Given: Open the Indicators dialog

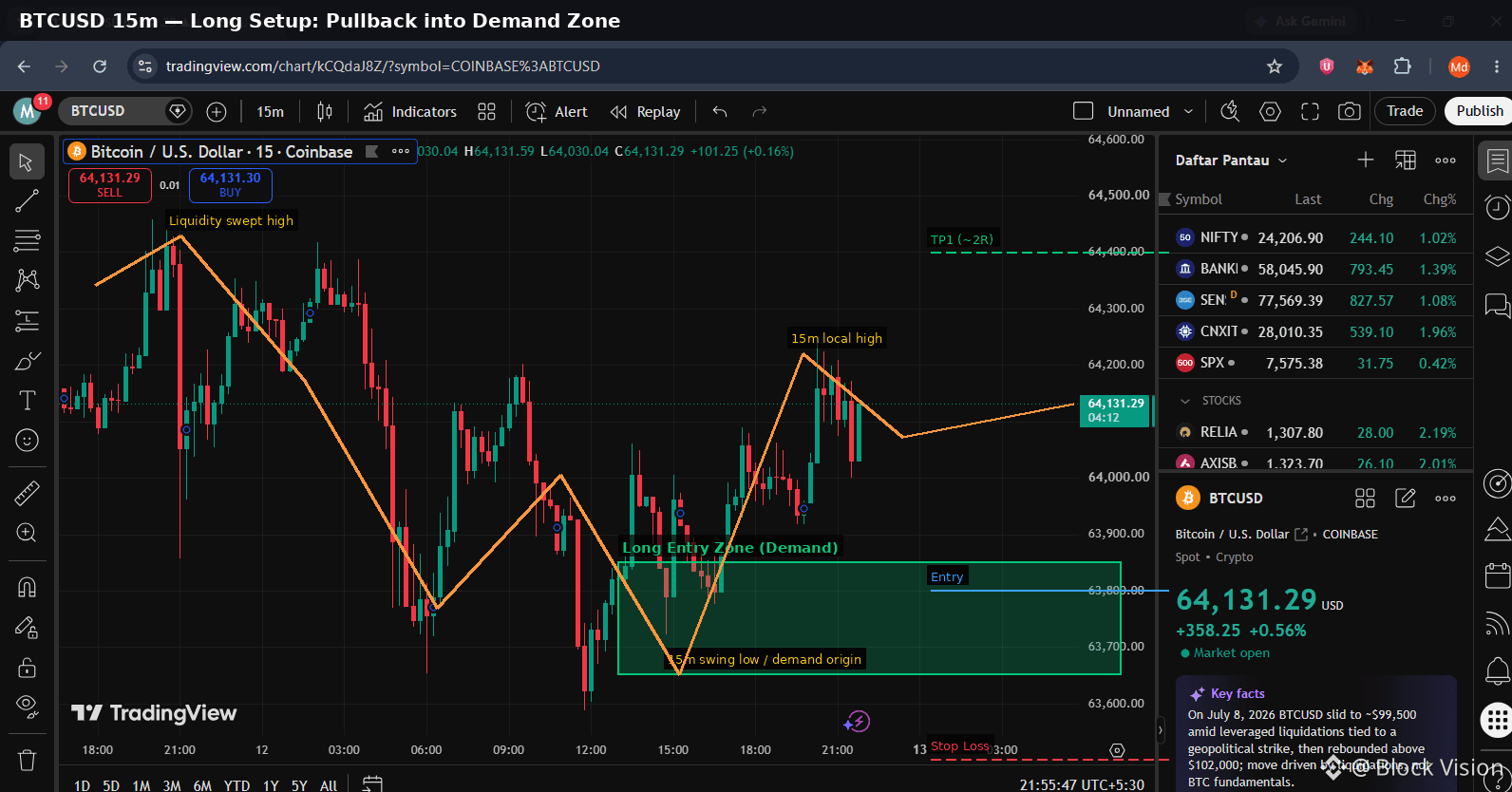Looking at the screenshot, I should [x=410, y=112].
